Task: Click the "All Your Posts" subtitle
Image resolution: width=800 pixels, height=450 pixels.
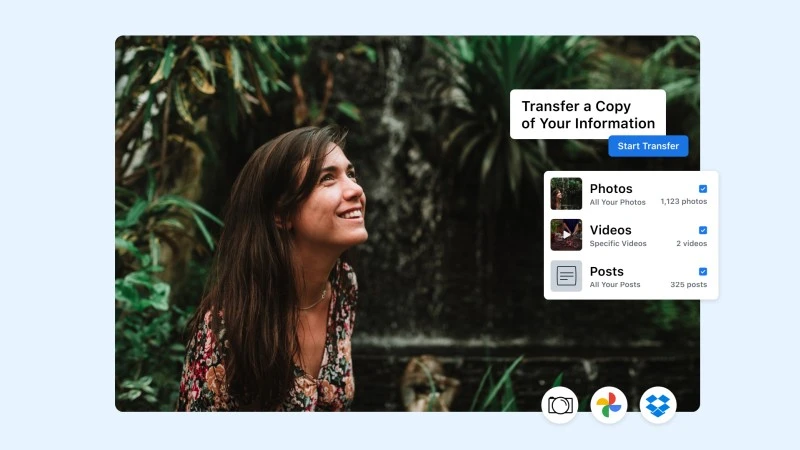Action: coord(615,285)
